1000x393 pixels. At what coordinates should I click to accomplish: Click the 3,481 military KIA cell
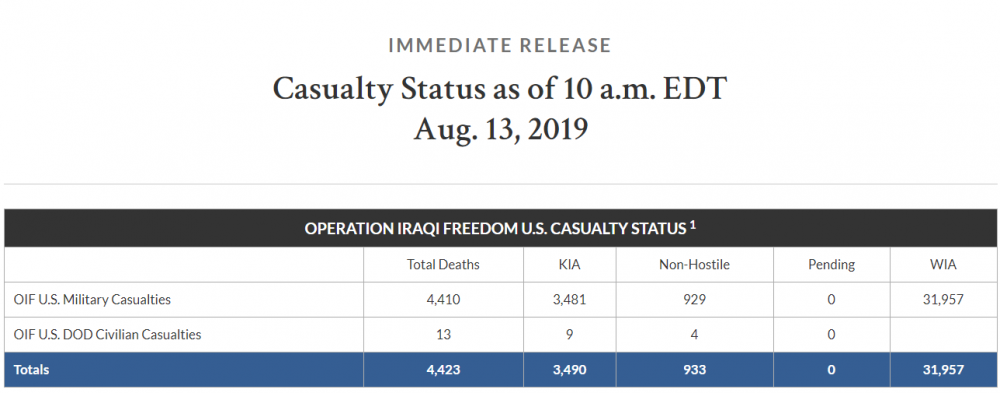pos(569,300)
